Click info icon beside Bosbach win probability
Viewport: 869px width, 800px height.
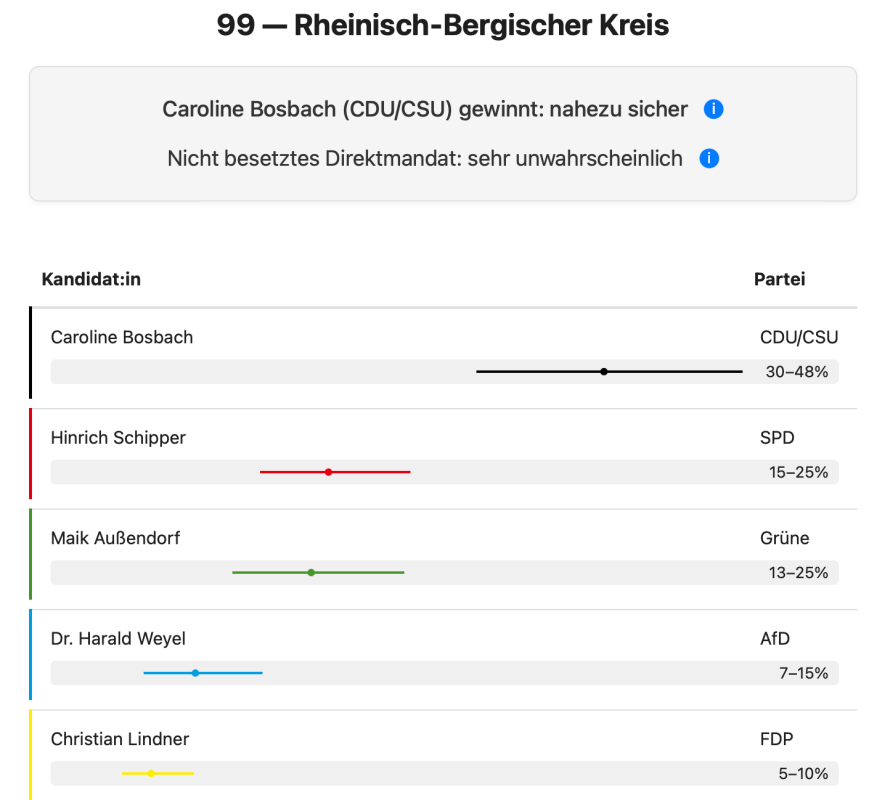pyautogui.click(x=713, y=109)
